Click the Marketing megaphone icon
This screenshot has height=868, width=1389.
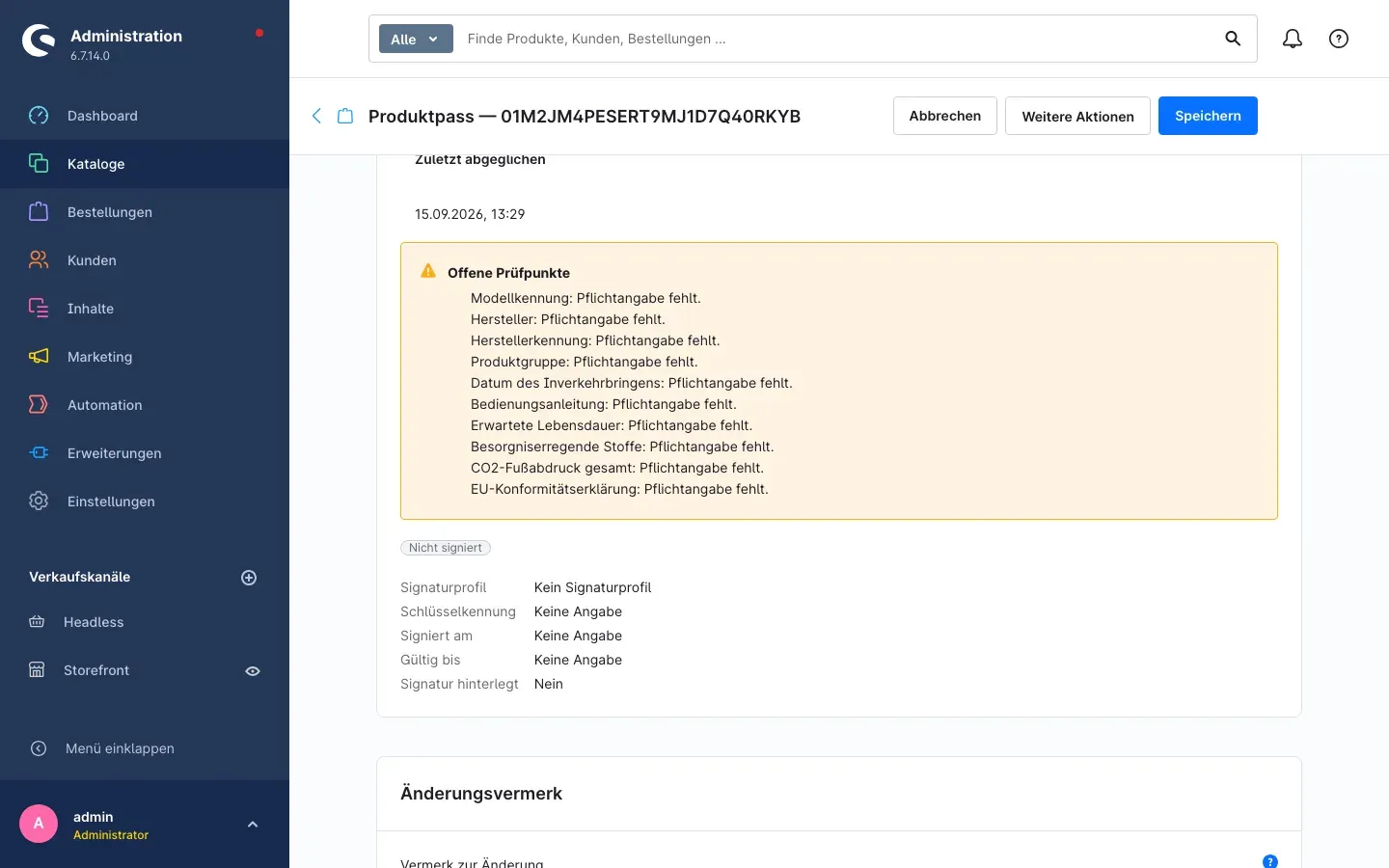point(39,357)
